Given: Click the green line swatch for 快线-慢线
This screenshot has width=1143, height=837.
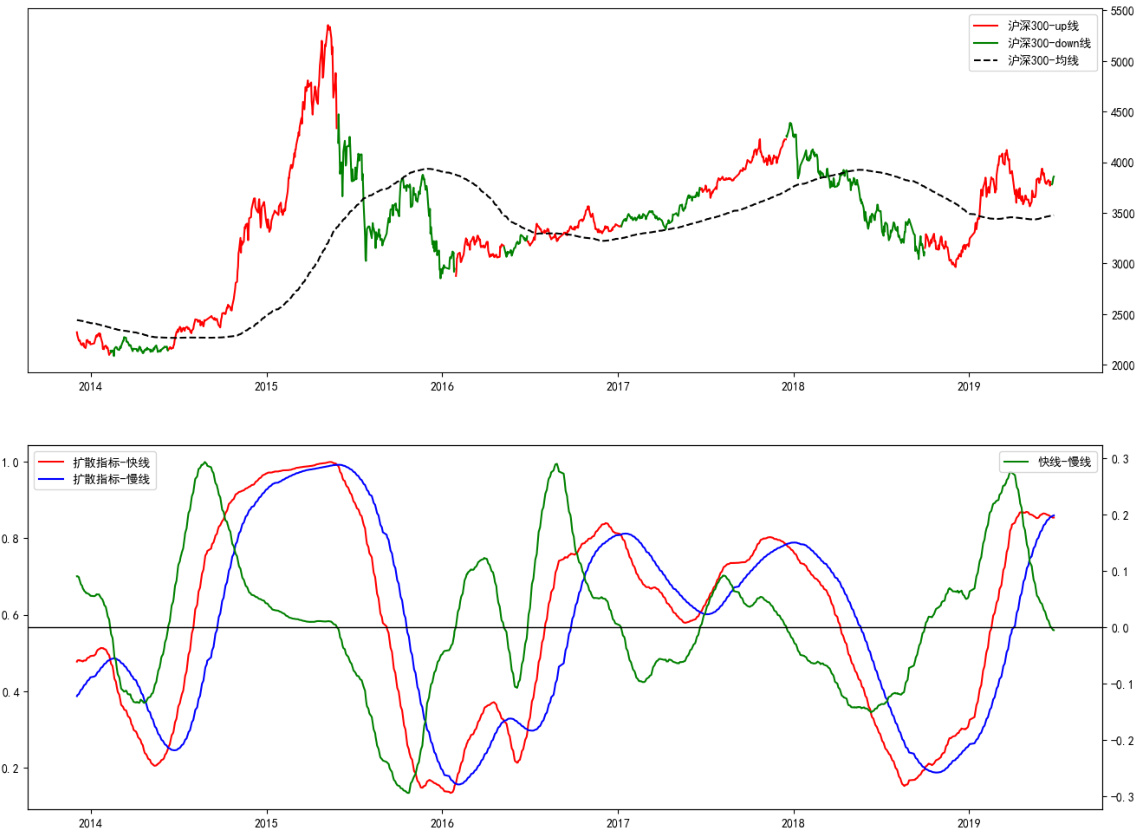Looking at the screenshot, I should (x=1018, y=462).
